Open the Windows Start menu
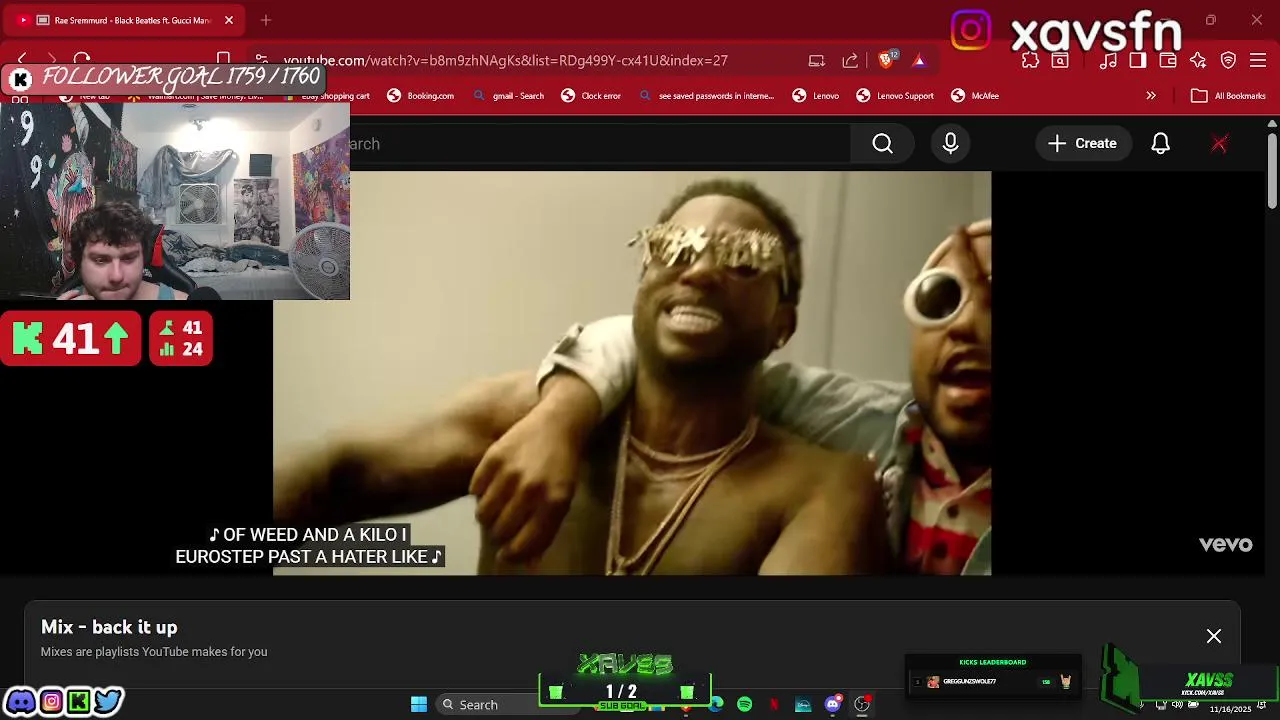Viewport: 1280px width, 720px height. coord(419,705)
